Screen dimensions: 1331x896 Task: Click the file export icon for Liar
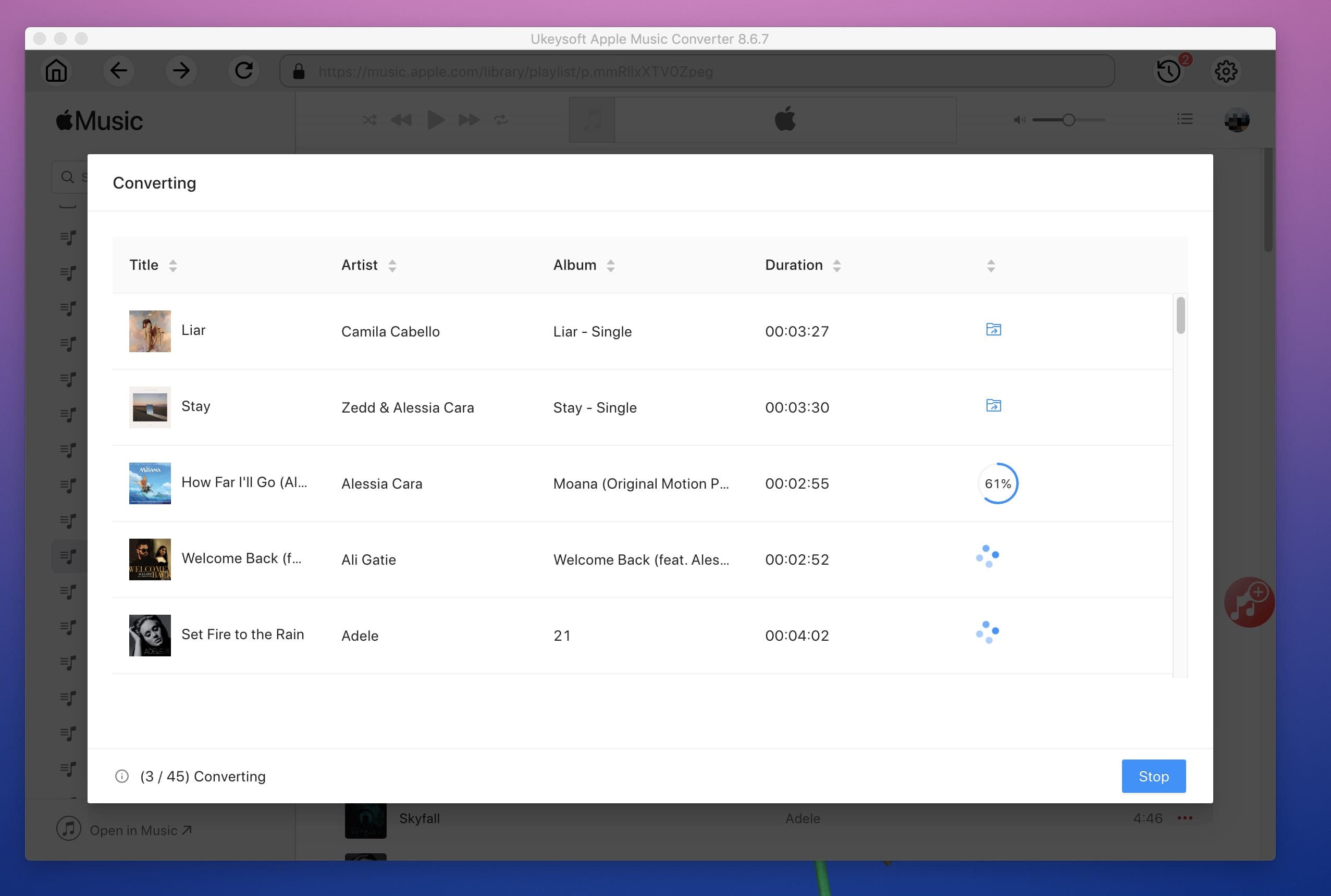(993, 329)
